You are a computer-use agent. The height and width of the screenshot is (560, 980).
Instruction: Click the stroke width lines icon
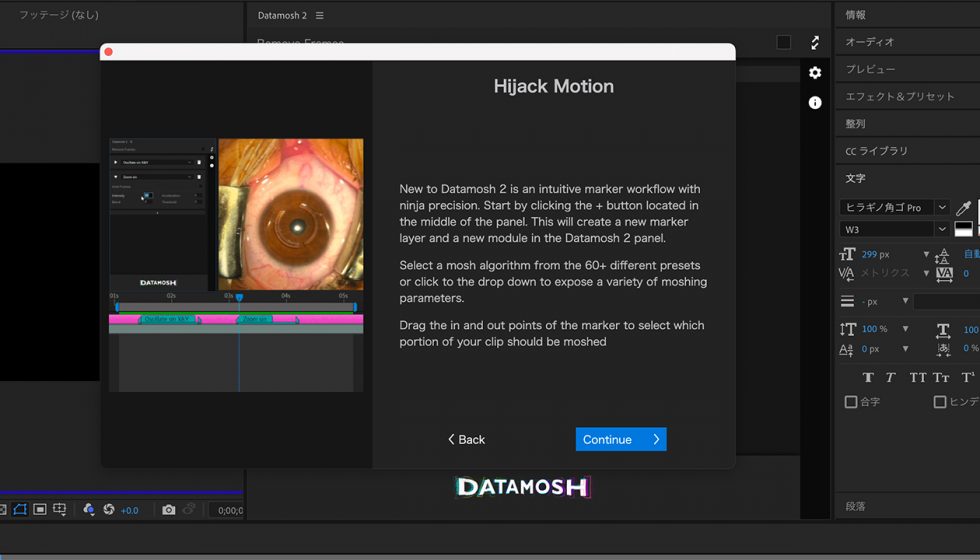tap(847, 301)
